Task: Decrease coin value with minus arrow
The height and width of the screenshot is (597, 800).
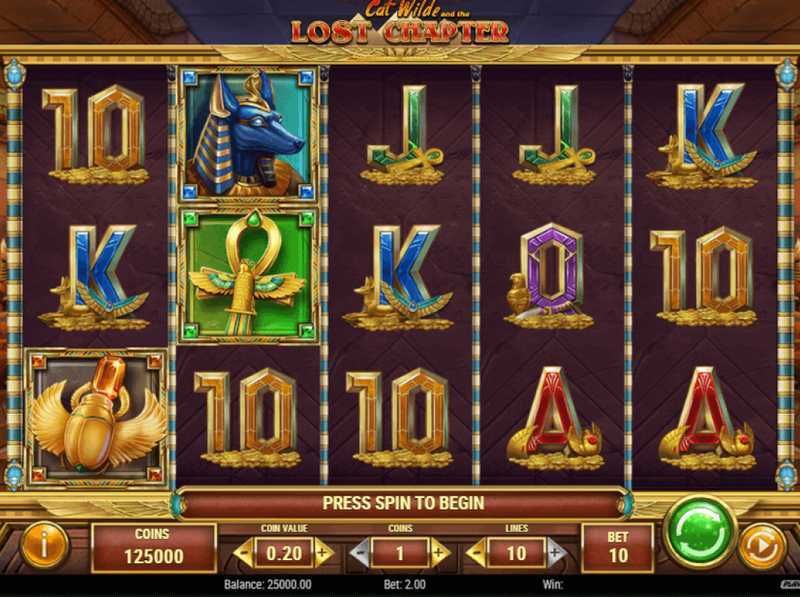Action: coord(244,554)
